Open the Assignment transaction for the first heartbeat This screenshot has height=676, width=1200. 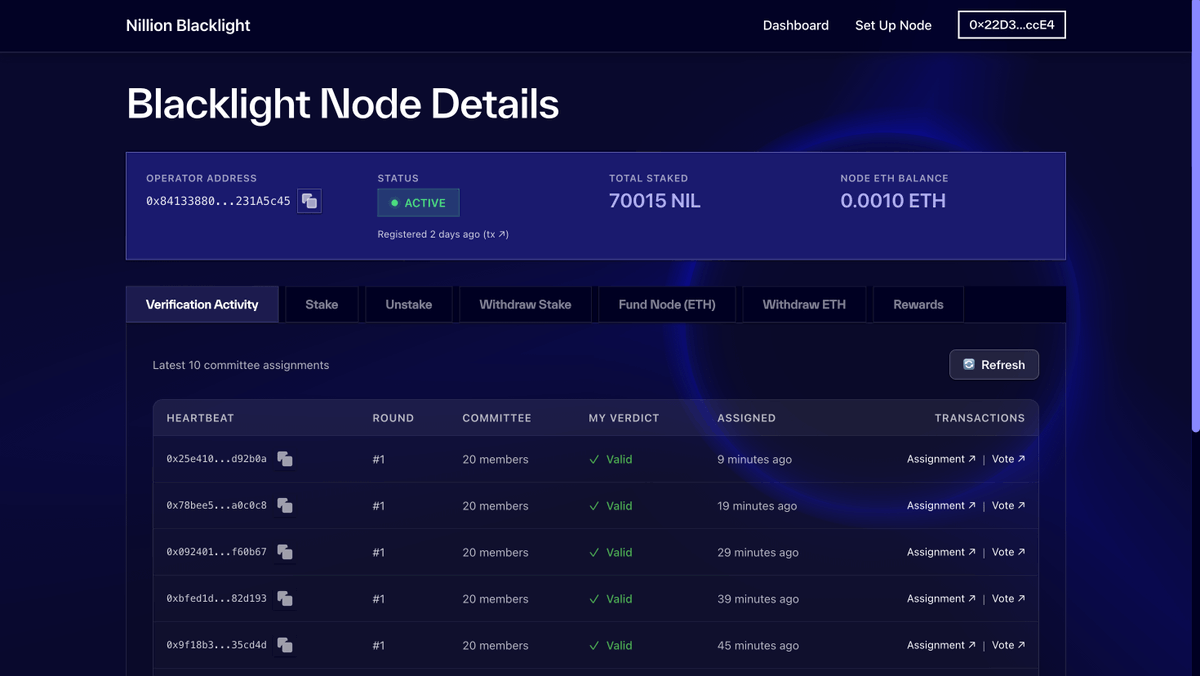[940, 459]
